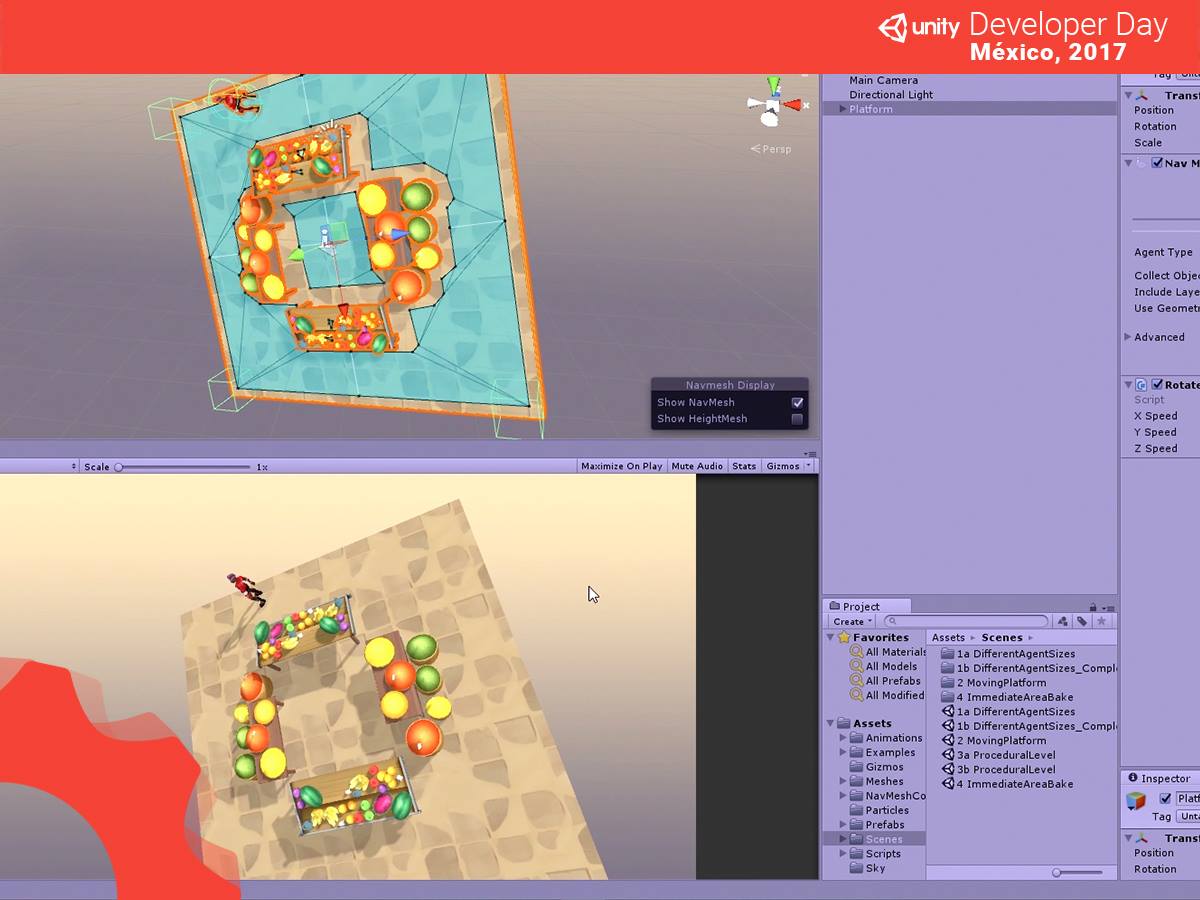Toggle the Game view Gizmos button
This screenshot has height=900, width=1200.
point(782,466)
